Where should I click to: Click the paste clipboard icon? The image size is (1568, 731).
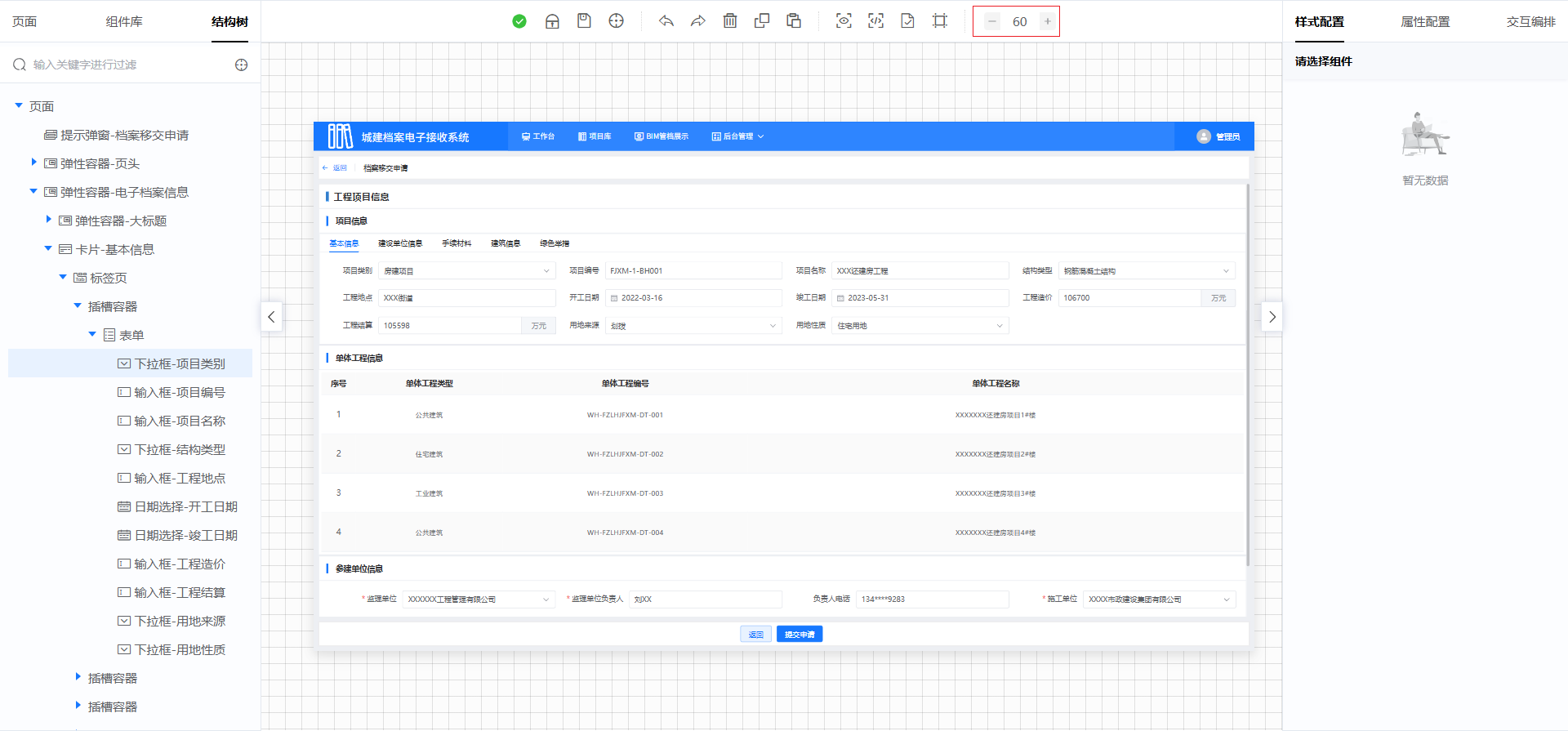[x=794, y=21]
